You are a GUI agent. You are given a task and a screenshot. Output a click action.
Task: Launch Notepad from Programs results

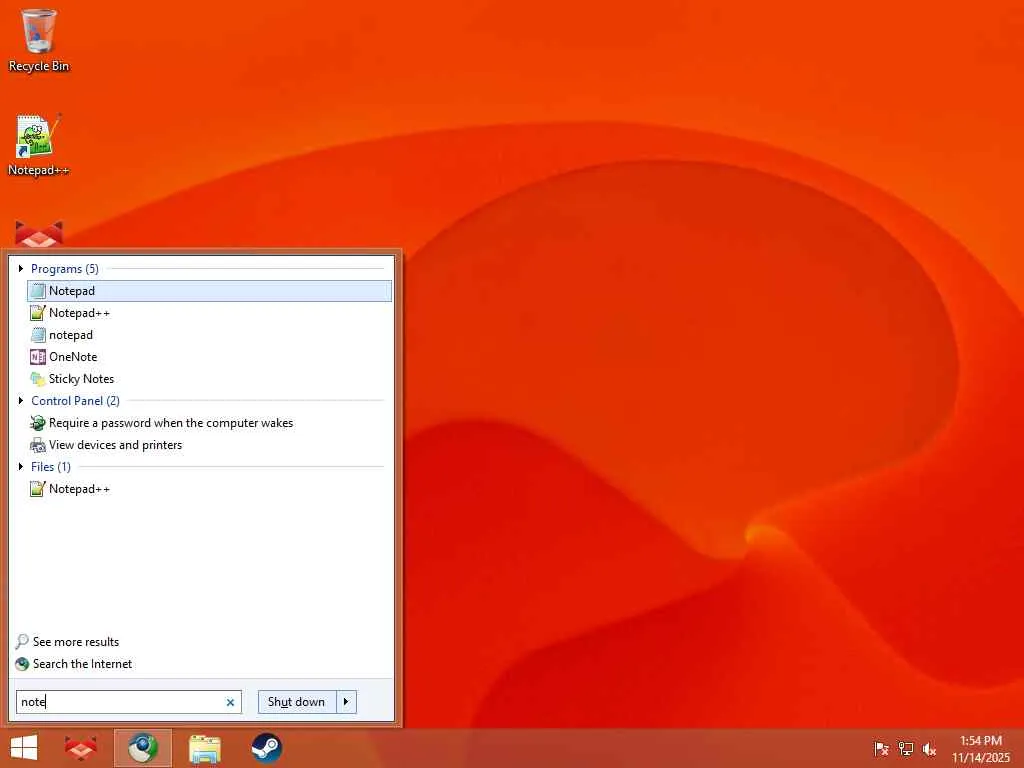pos(210,291)
